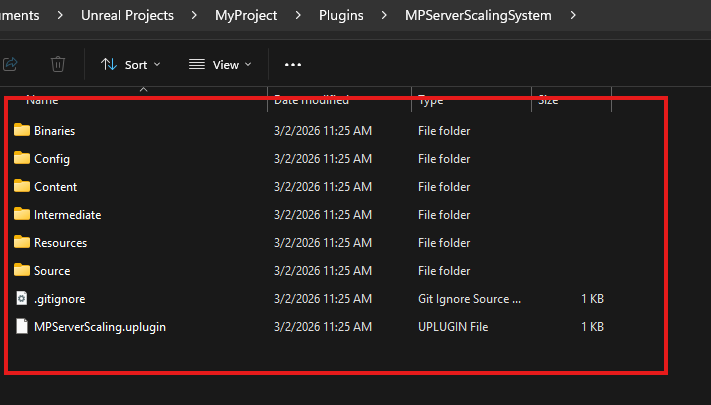Select the Config folder icon
Screen dimensions: 711x405
(x=22, y=159)
